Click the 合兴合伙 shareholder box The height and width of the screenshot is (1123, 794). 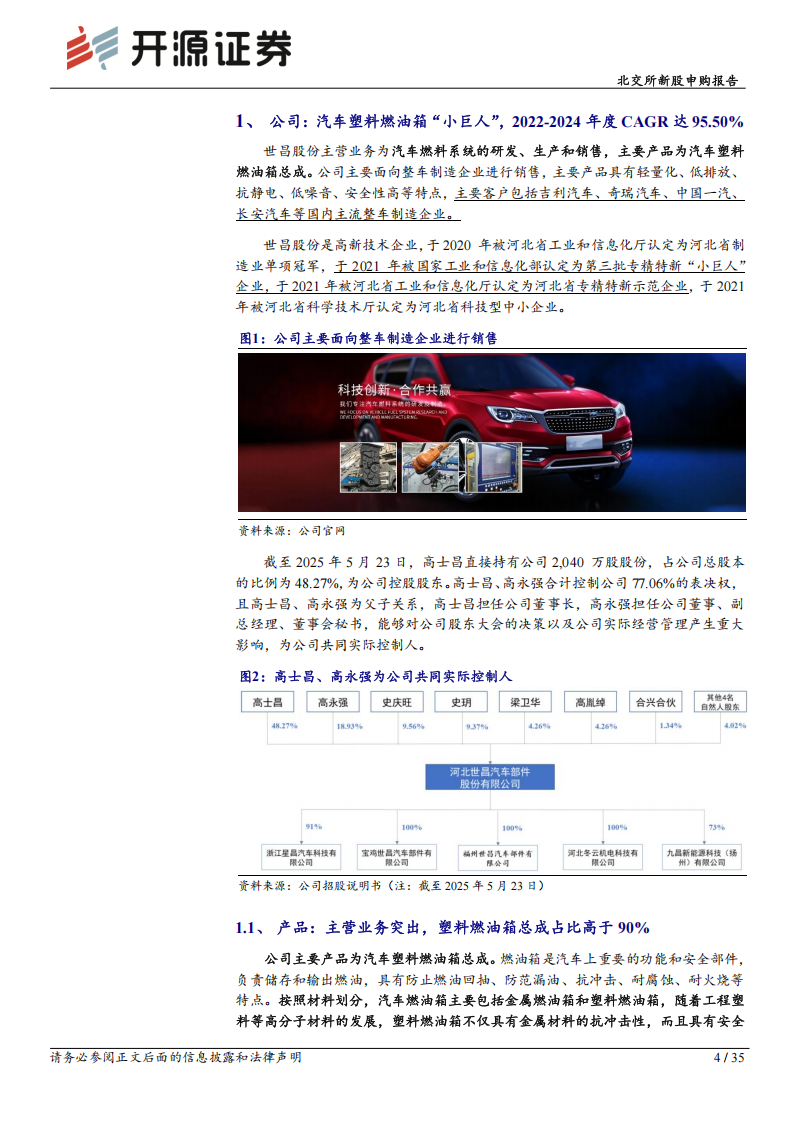coord(655,702)
